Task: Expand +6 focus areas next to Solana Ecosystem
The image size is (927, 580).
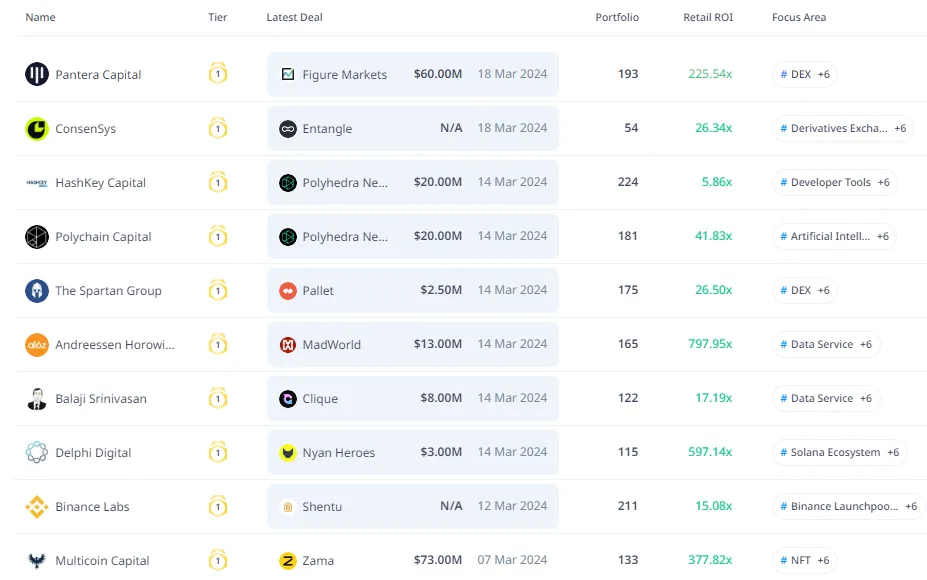Action: [x=892, y=453]
